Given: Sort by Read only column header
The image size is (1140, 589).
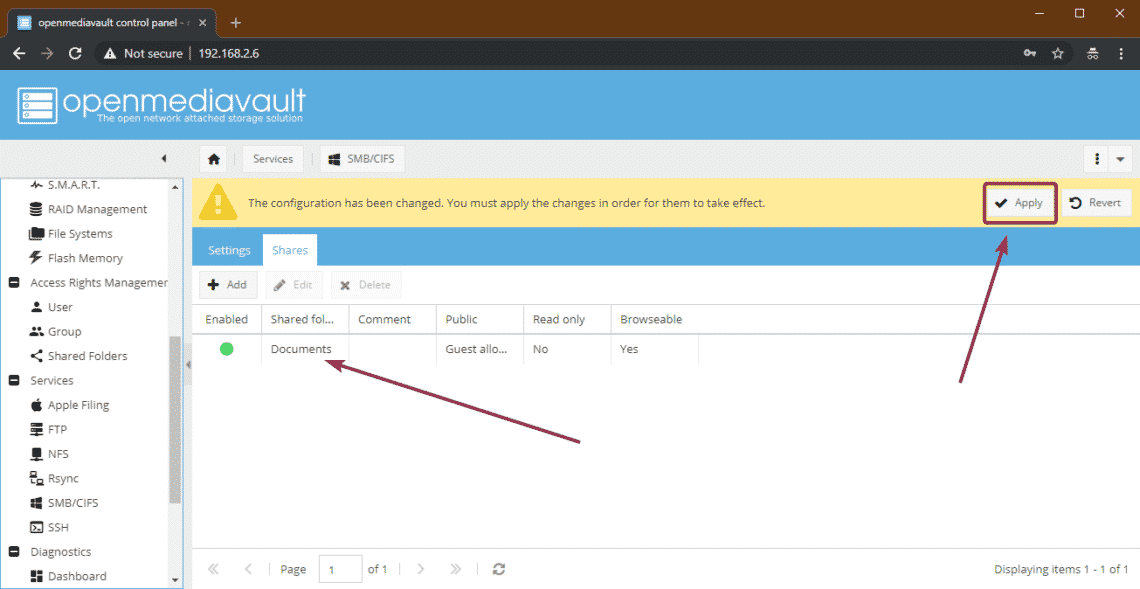Looking at the screenshot, I should pos(567,319).
